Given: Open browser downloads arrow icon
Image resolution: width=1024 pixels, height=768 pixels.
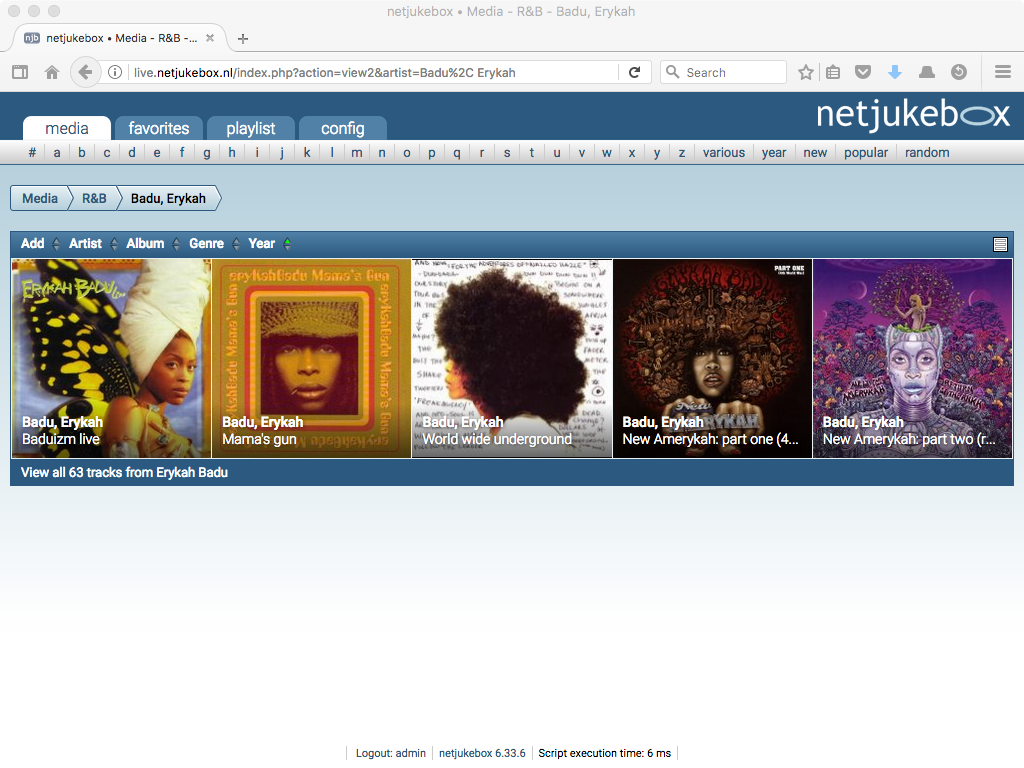Looking at the screenshot, I should coord(895,72).
